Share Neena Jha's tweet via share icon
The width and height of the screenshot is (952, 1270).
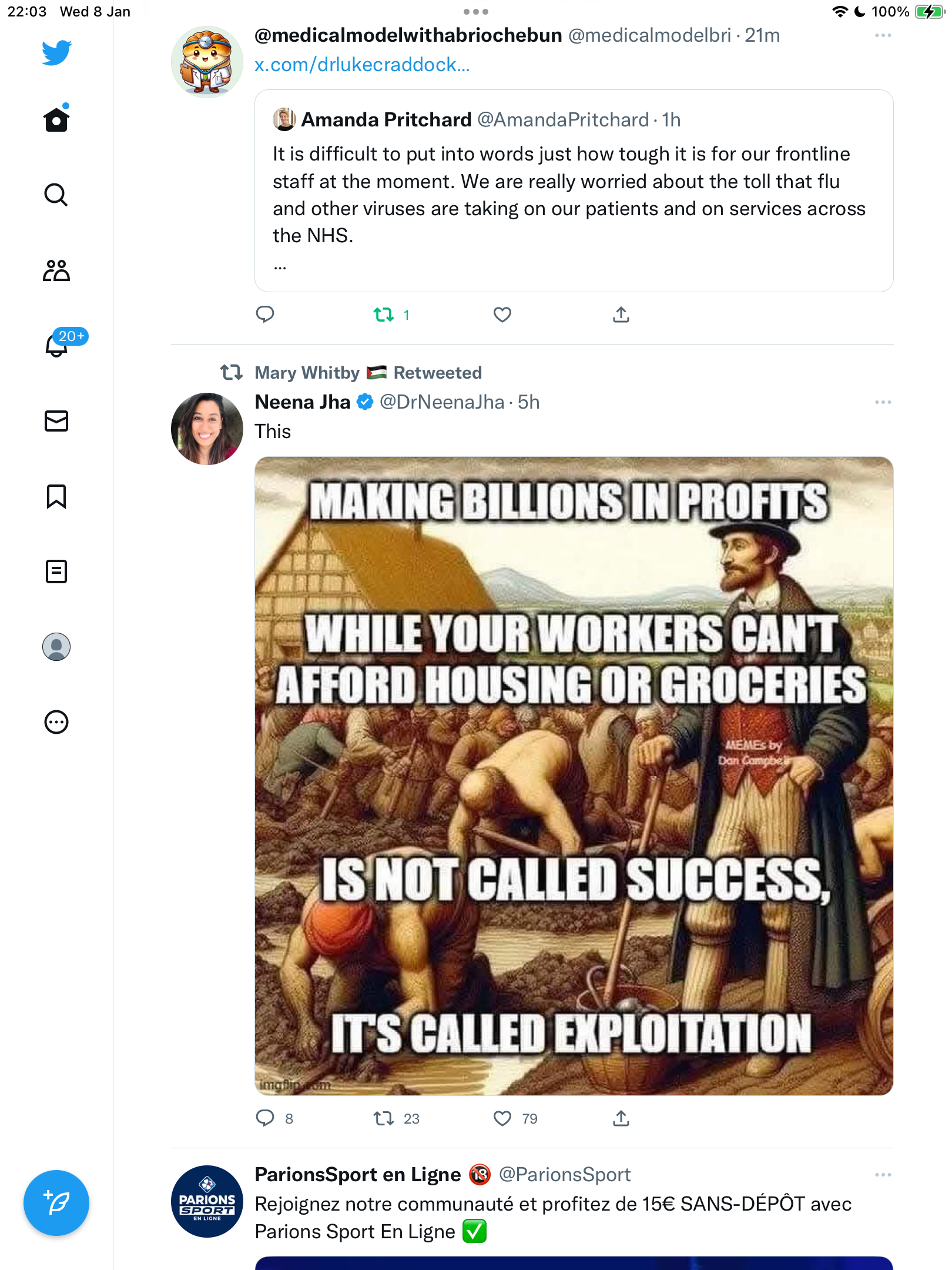[621, 1118]
